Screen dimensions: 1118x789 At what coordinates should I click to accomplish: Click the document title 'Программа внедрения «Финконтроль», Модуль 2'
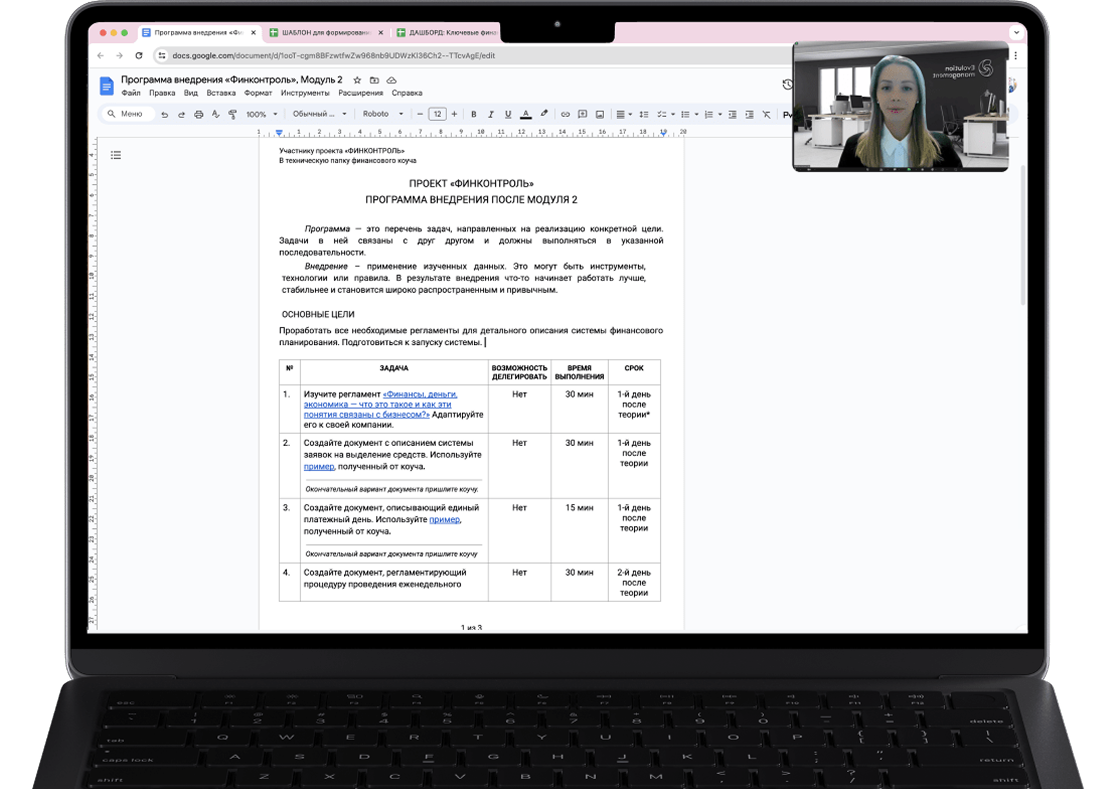[232, 80]
